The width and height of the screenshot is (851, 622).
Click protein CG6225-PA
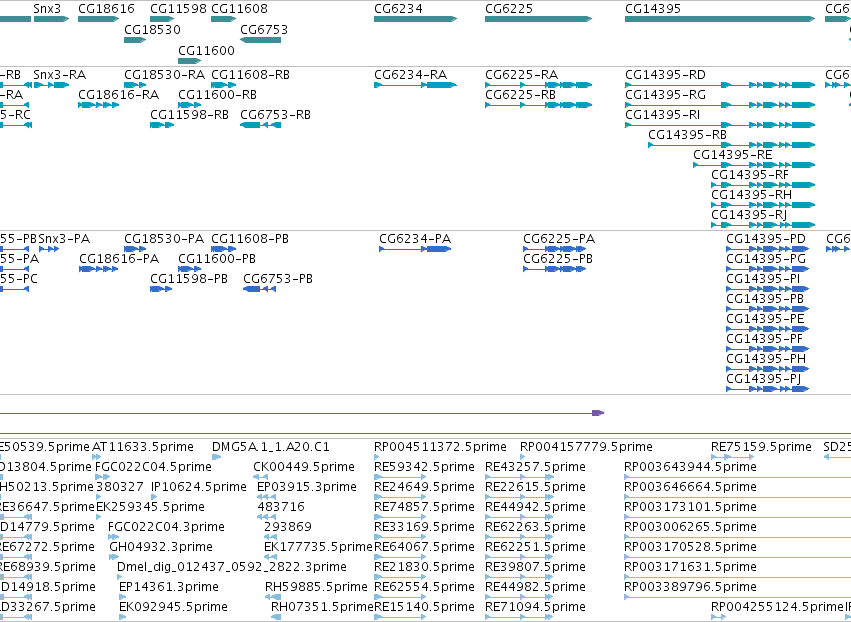tap(559, 239)
